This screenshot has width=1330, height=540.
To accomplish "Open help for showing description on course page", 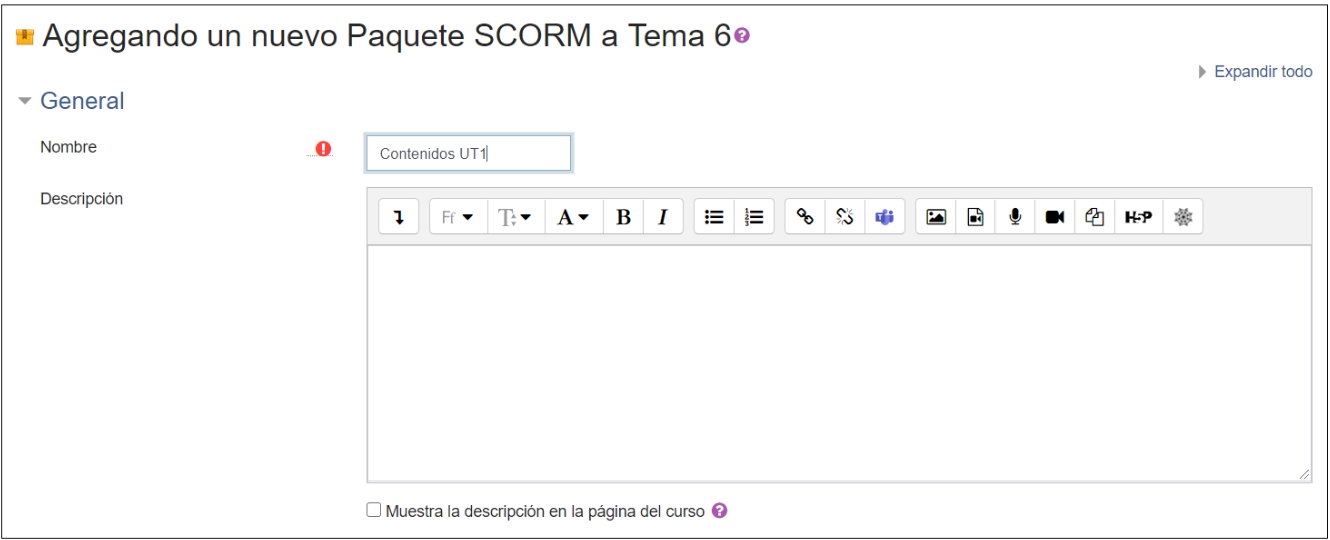I will [719, 511].
